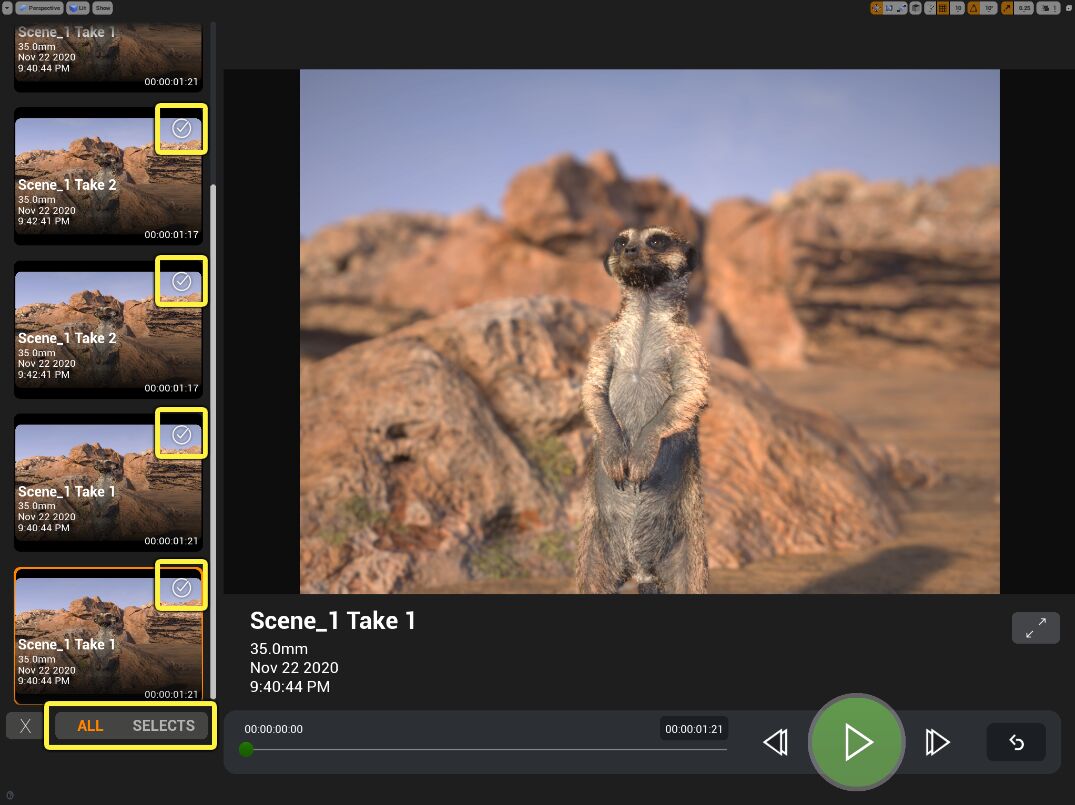Step back one frame in playback
Screen dimensions: 1075x805
point(775,742)
